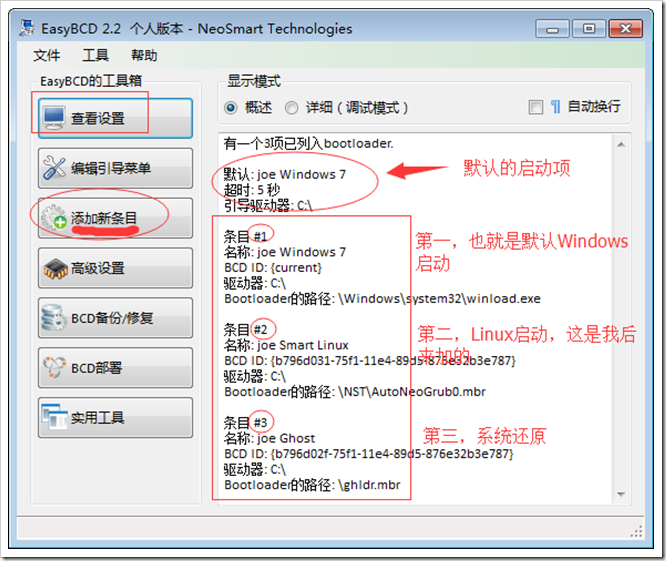Click the line 名称: joe Windows 7

285,252
